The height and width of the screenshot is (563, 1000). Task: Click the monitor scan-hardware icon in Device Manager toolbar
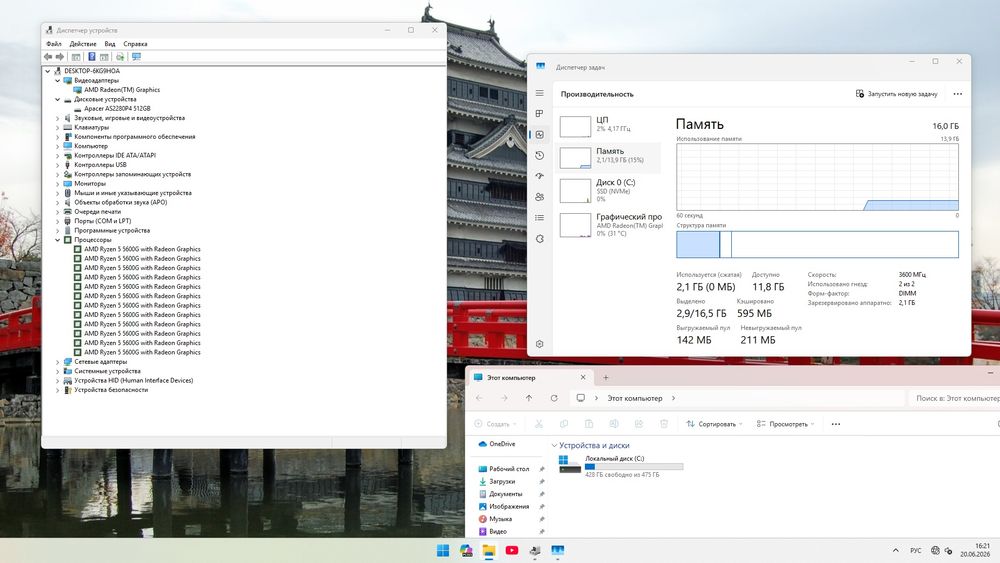click(x=136, y=57)
